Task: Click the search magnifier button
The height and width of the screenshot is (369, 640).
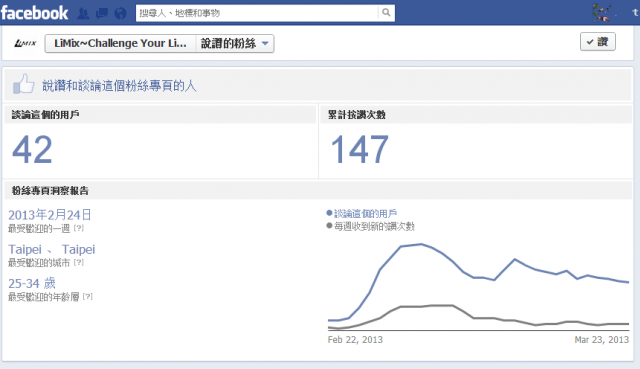Action: click(386, 13)
